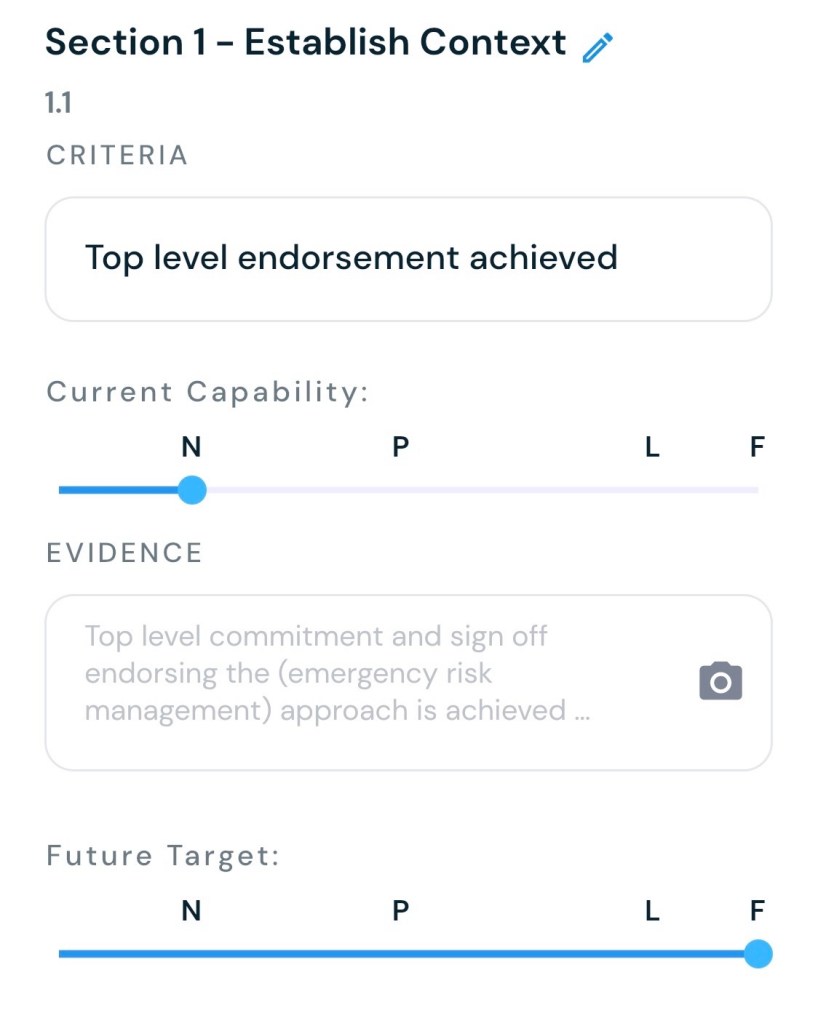Image resolution: width=818 pixels, height=1023 pixels.
Task: Click the pencil edit icon beside Section 1
Action: [597, 47]
